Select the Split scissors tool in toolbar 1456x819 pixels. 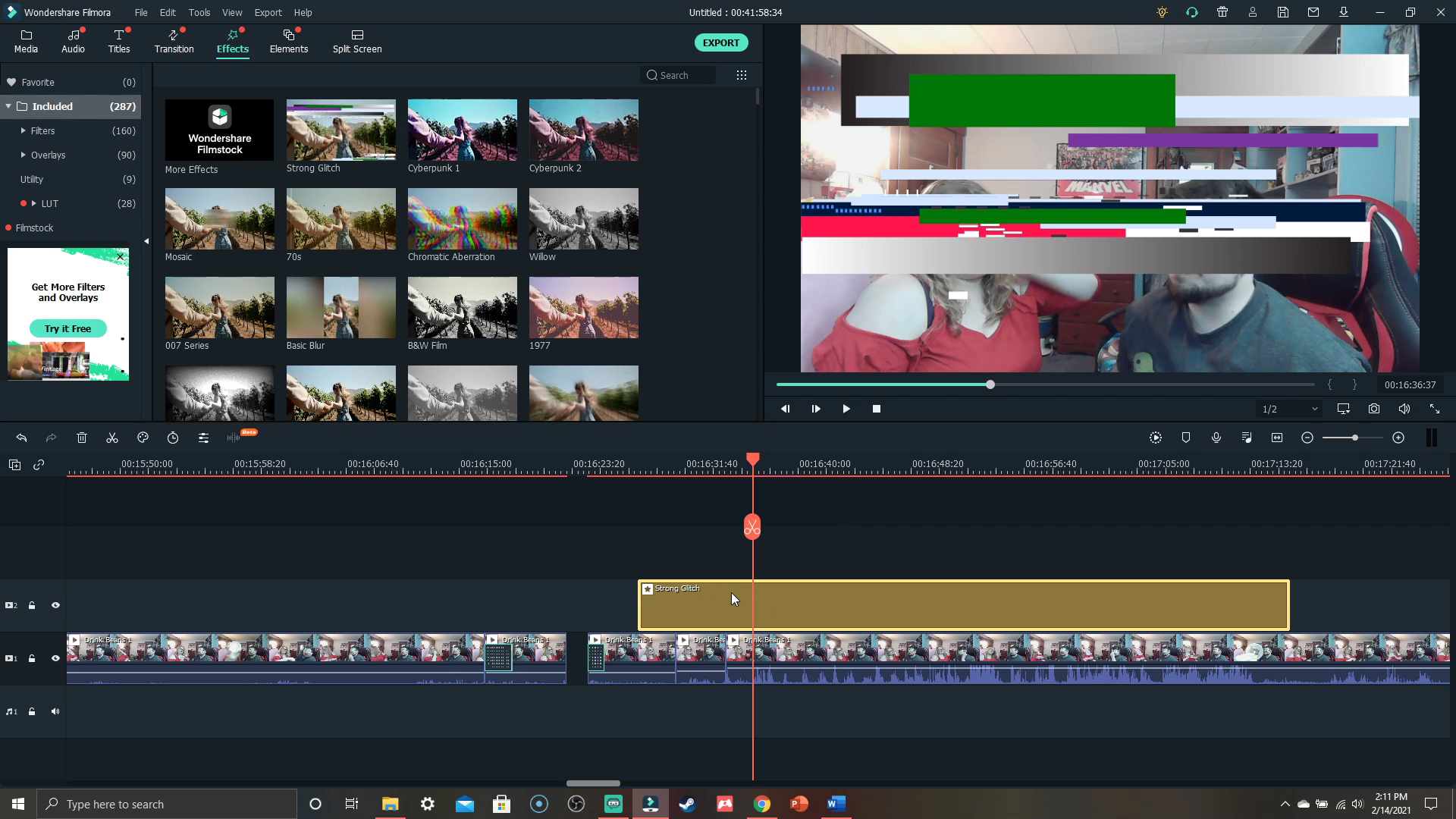click(112, 438)
